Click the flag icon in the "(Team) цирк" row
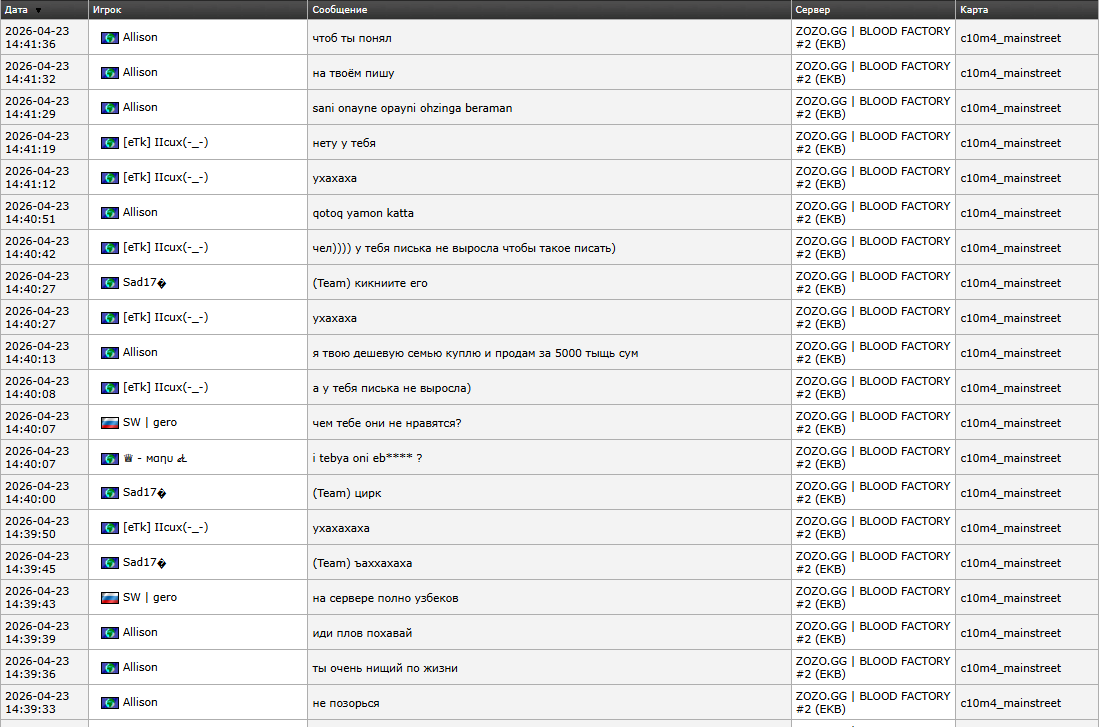 coord(110,493)
